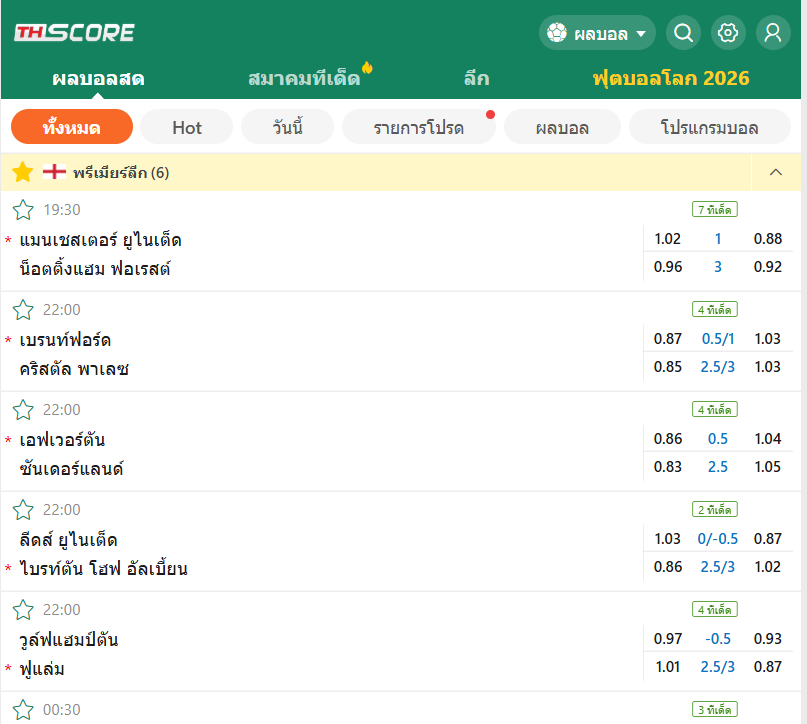Select the วันนี้ filter
This screenshot has height=724, width=807.
click(287, 127)
